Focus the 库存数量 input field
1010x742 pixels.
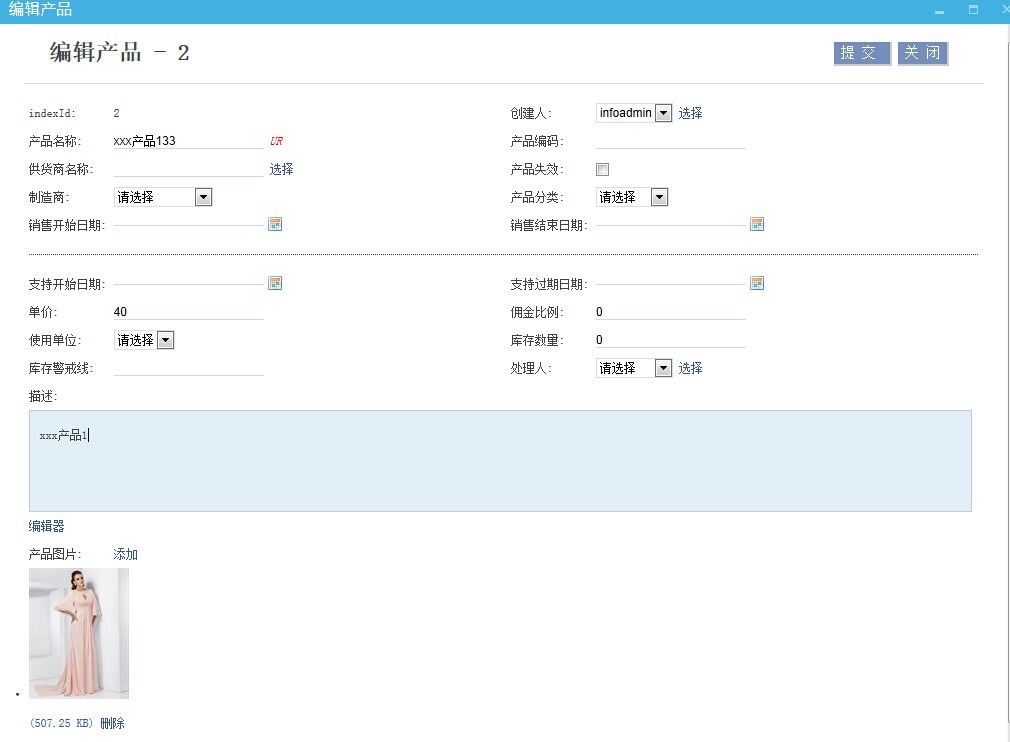(671, 340)
